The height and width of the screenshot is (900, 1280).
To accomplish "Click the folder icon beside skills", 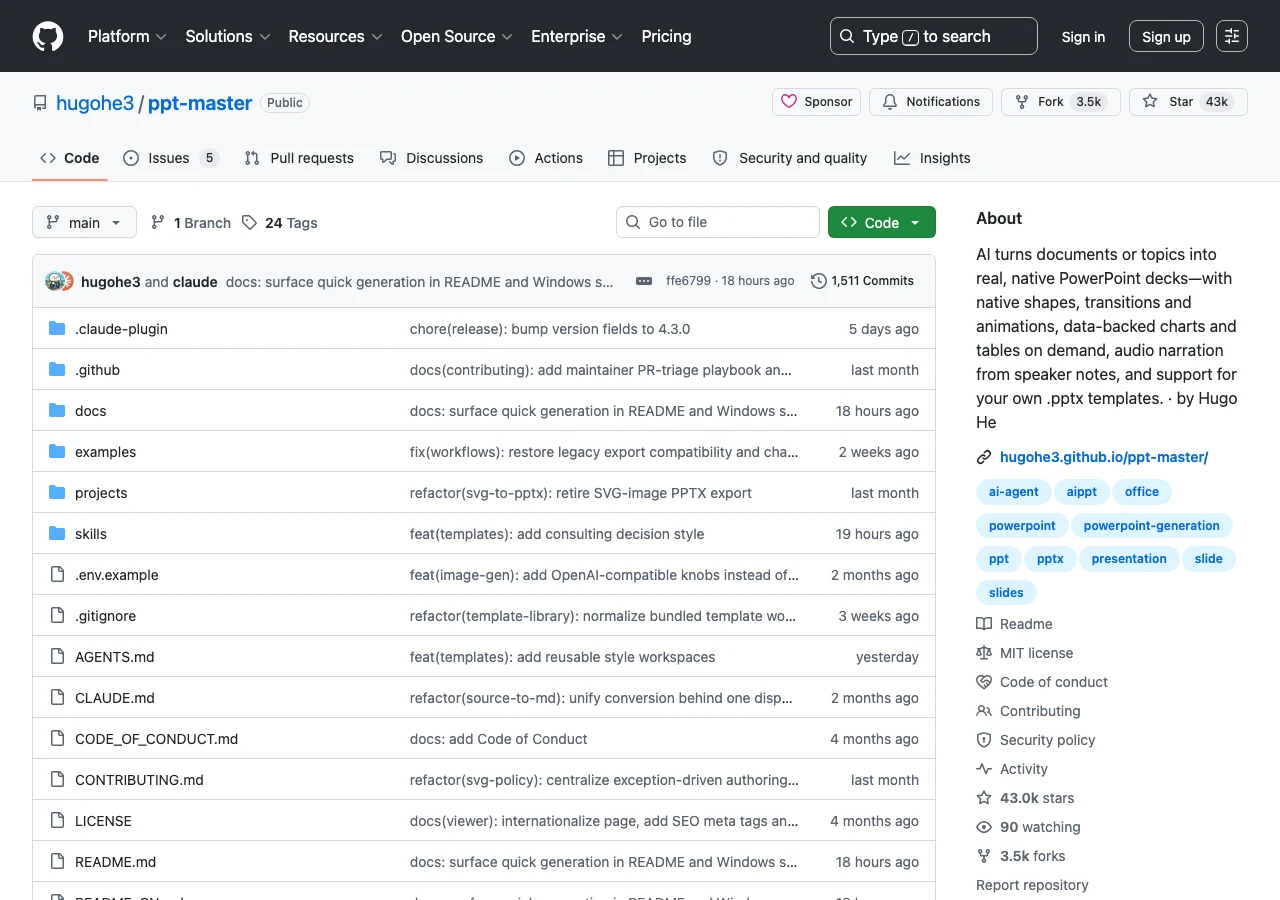I will [57, 534].
